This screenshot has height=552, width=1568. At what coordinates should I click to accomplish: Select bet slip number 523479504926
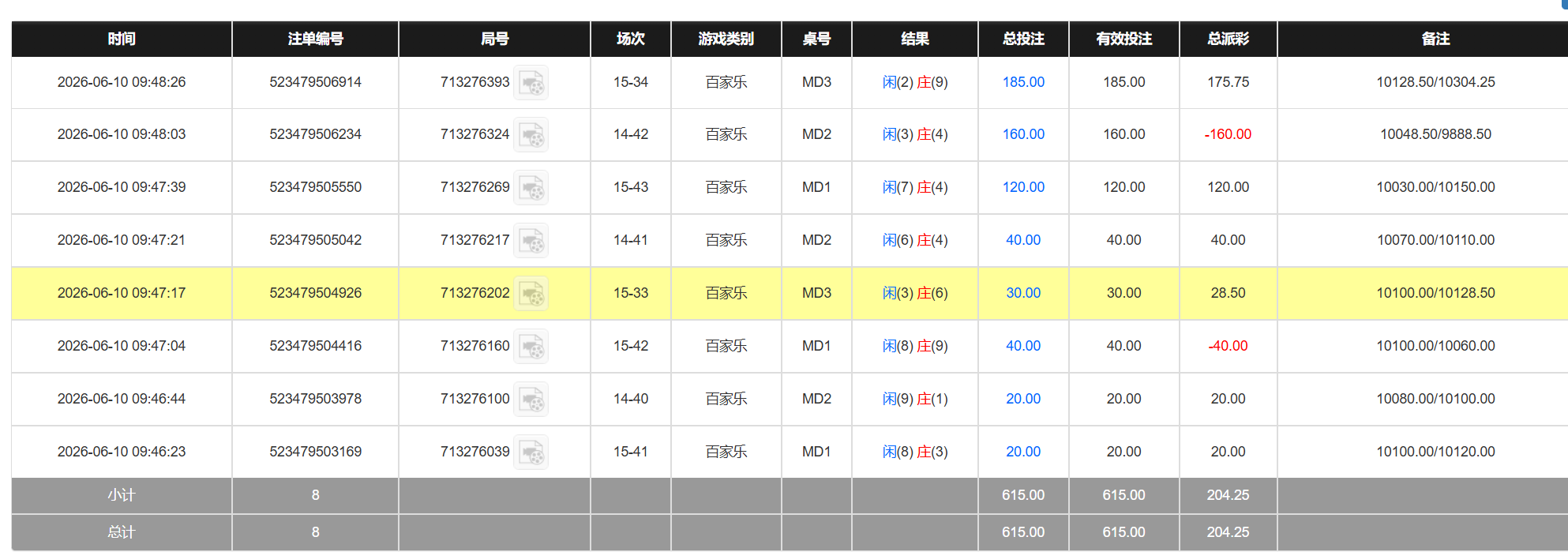tap(315, 293)
